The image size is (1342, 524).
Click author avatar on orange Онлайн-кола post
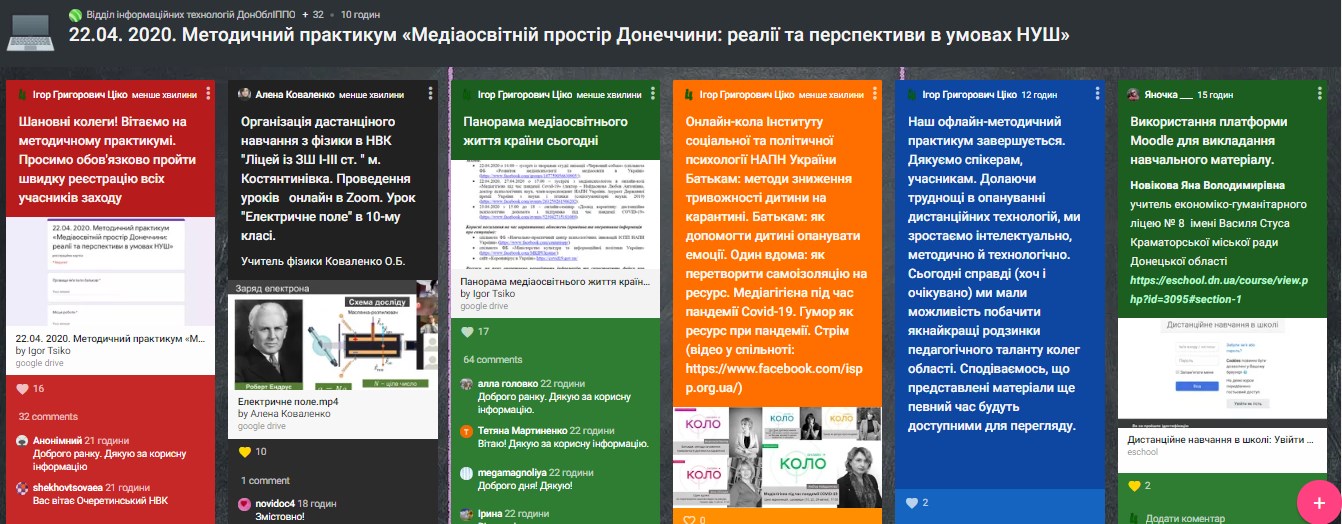(689, 94)
